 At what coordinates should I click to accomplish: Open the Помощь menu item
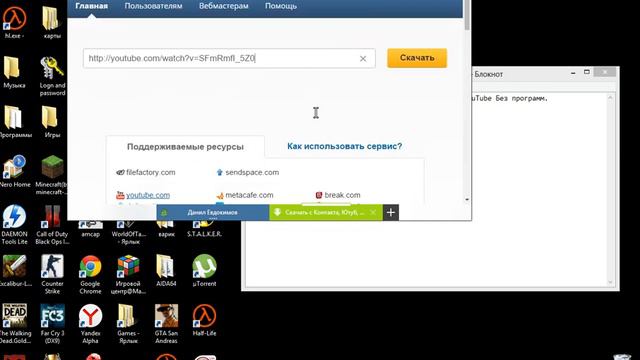pos(281,6)
